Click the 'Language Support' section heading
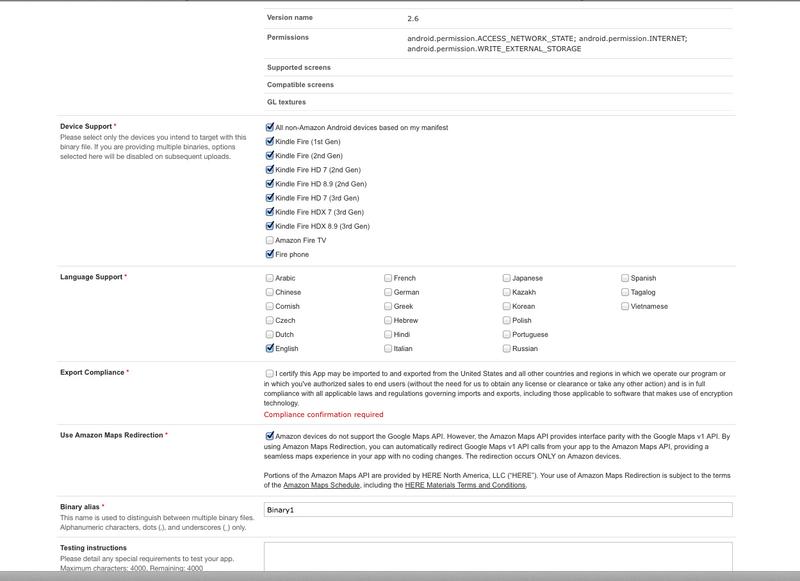The image size is (800, 581). point(91,277)
